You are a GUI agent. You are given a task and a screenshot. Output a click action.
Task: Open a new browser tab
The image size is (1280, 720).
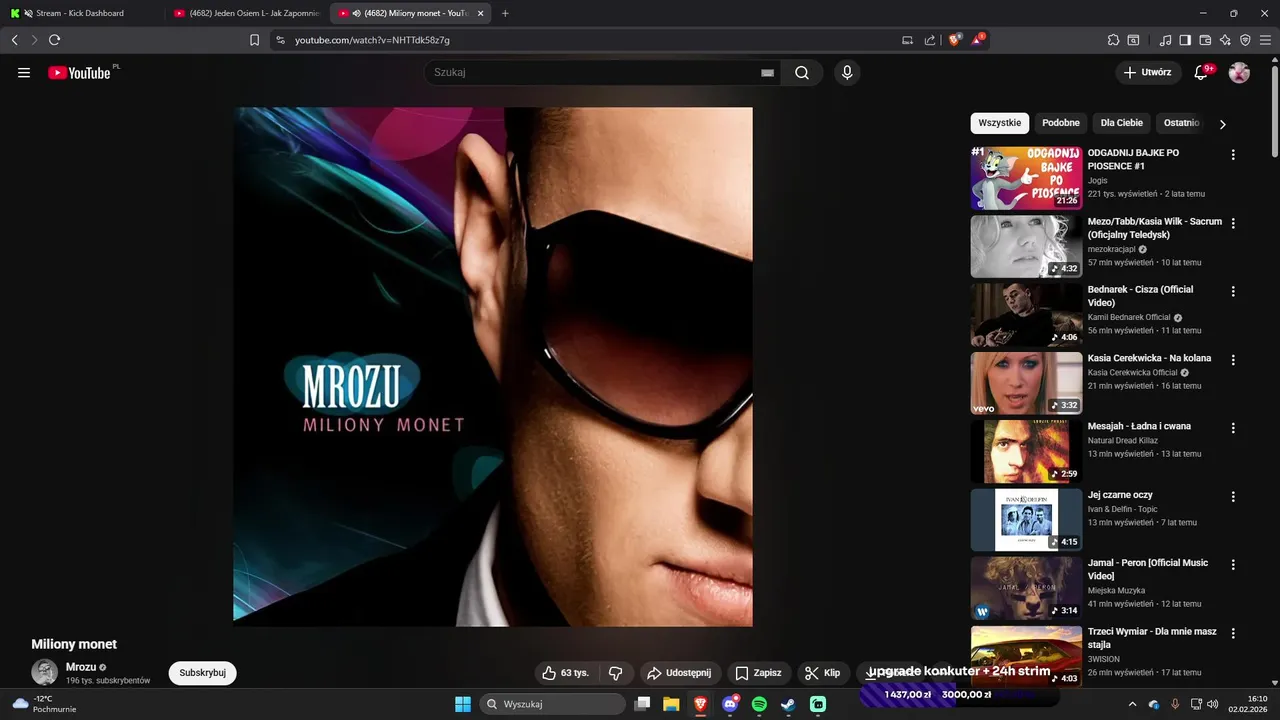click(505, 13)
